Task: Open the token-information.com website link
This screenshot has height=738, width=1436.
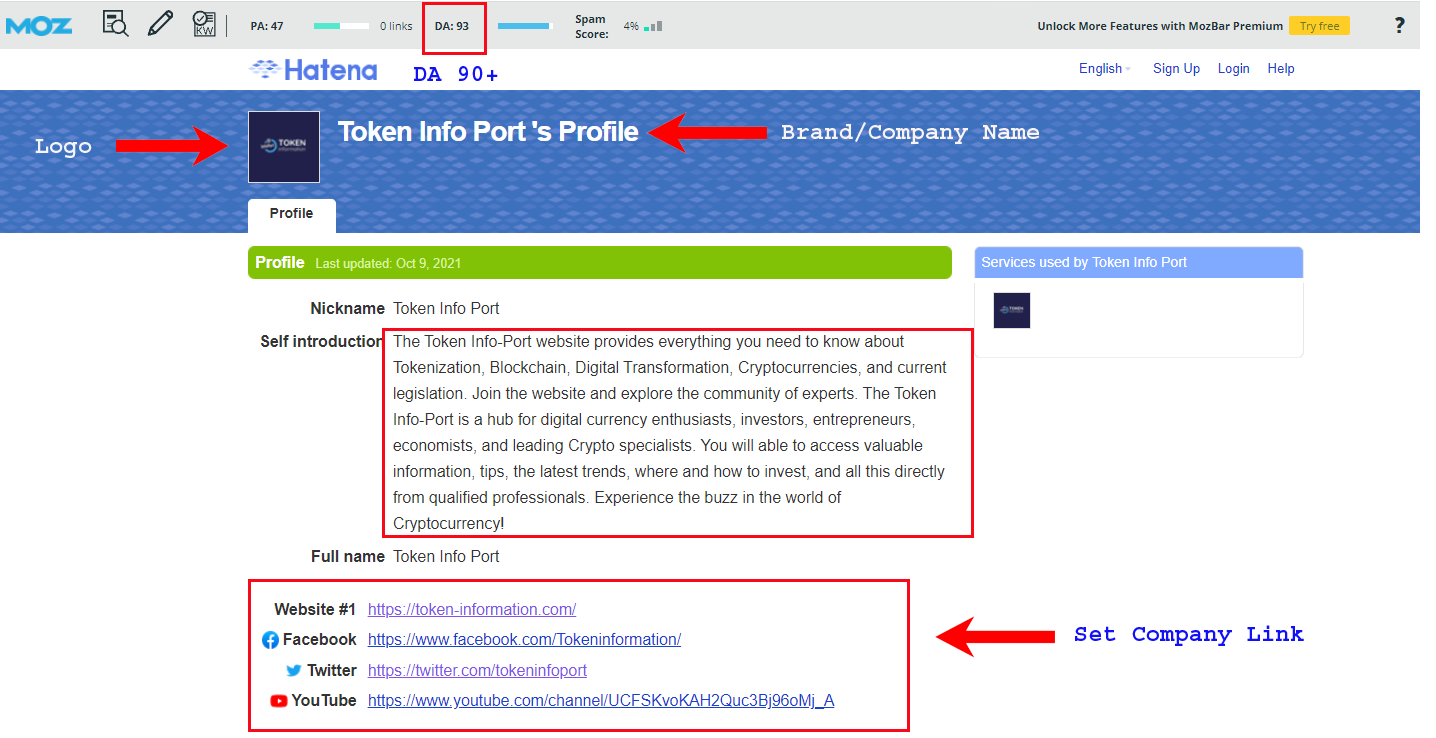Action: [471, 609]
